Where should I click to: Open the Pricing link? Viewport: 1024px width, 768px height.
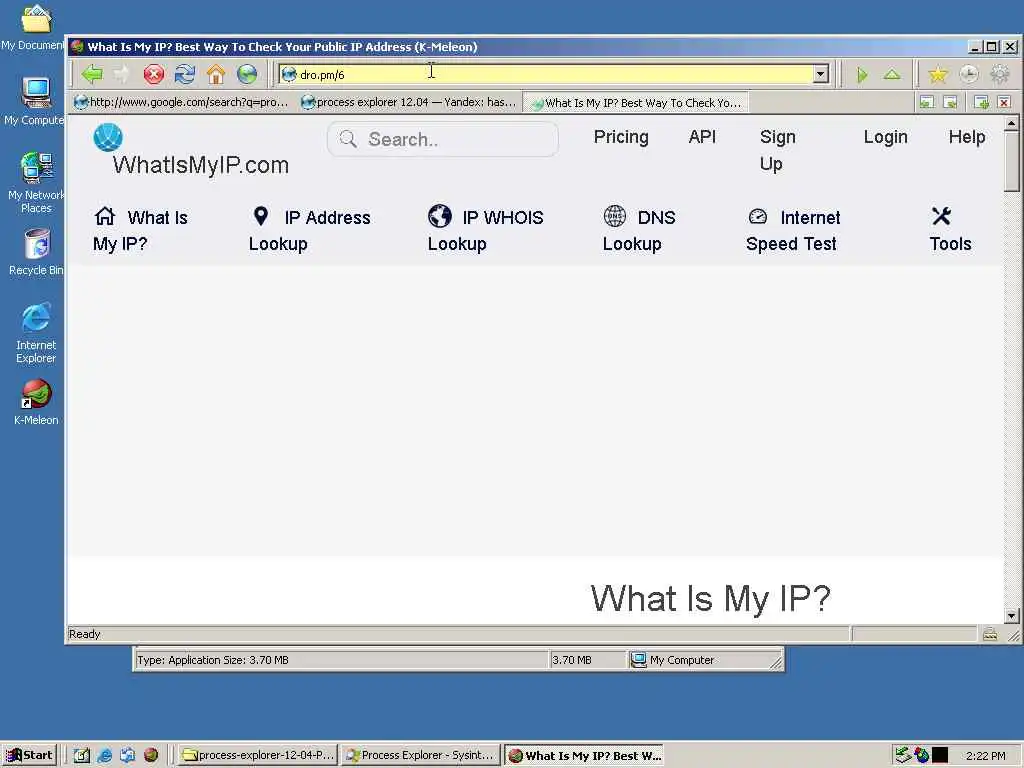[x=621, y=137]
